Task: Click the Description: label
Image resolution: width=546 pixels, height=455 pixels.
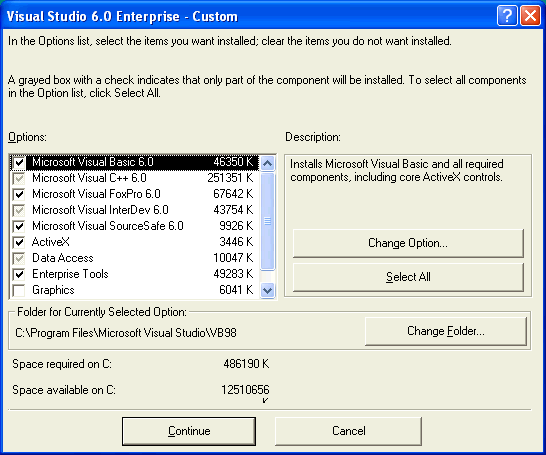Action: (x=313, y=137)
